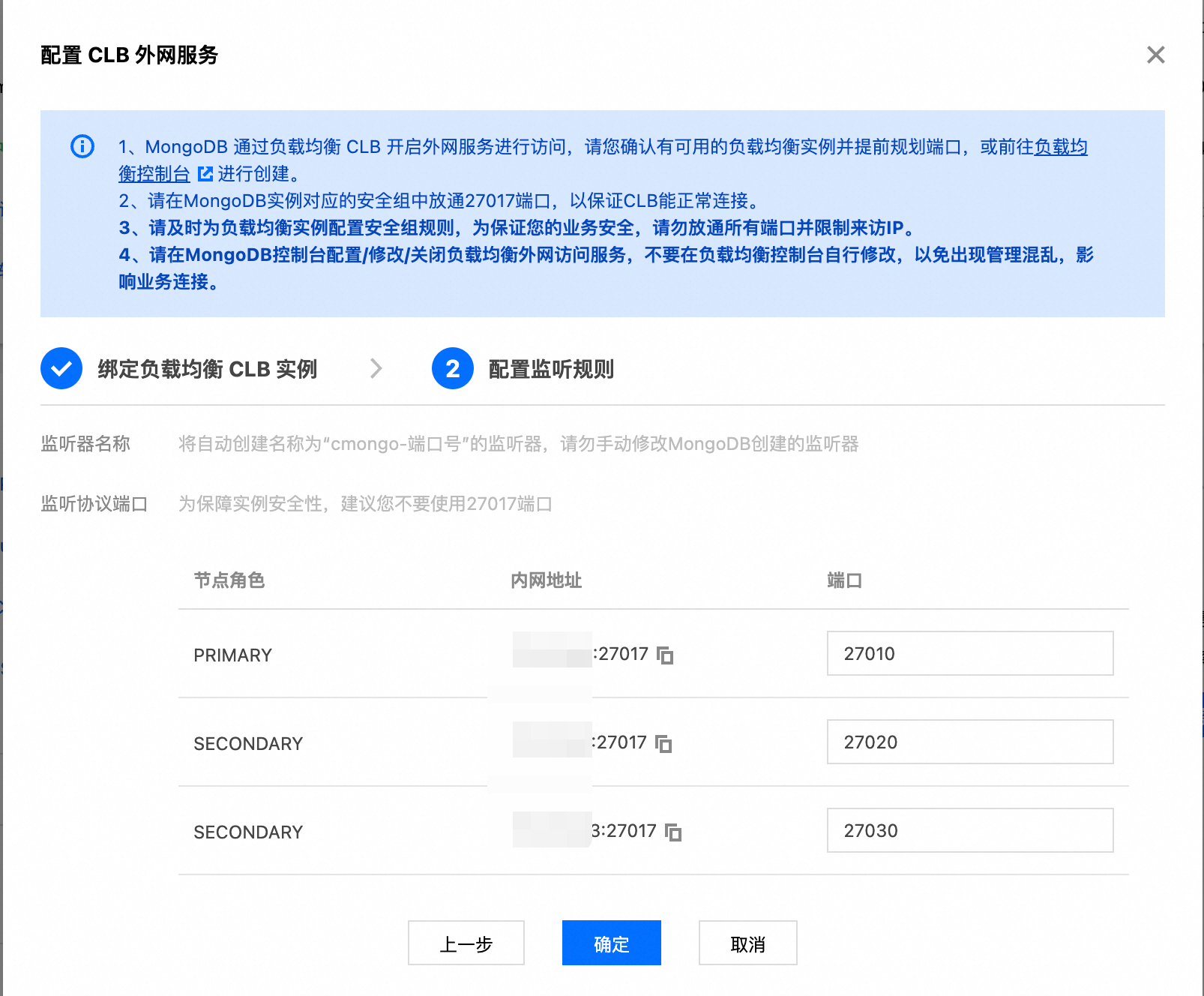Close the CLB configuration dialog
Viewport: 1204px width, 996px height.
coord(1155,55)
